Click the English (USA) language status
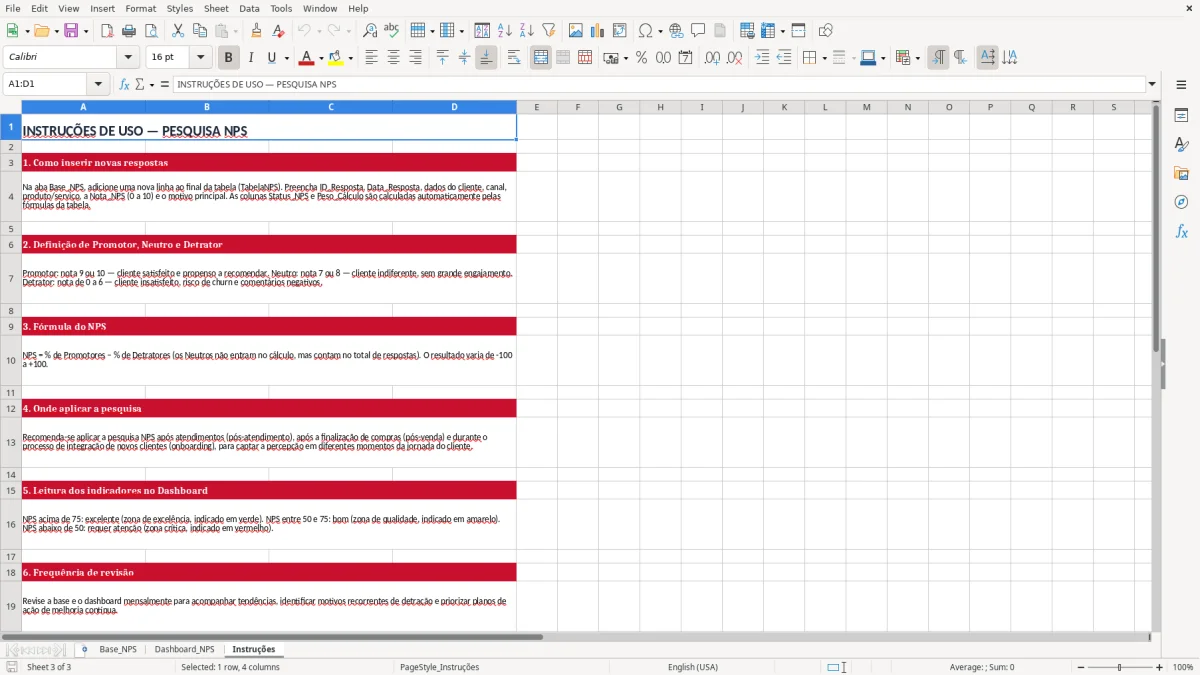This screenshot has width=1200, height=675. click(x=692, y=667)
